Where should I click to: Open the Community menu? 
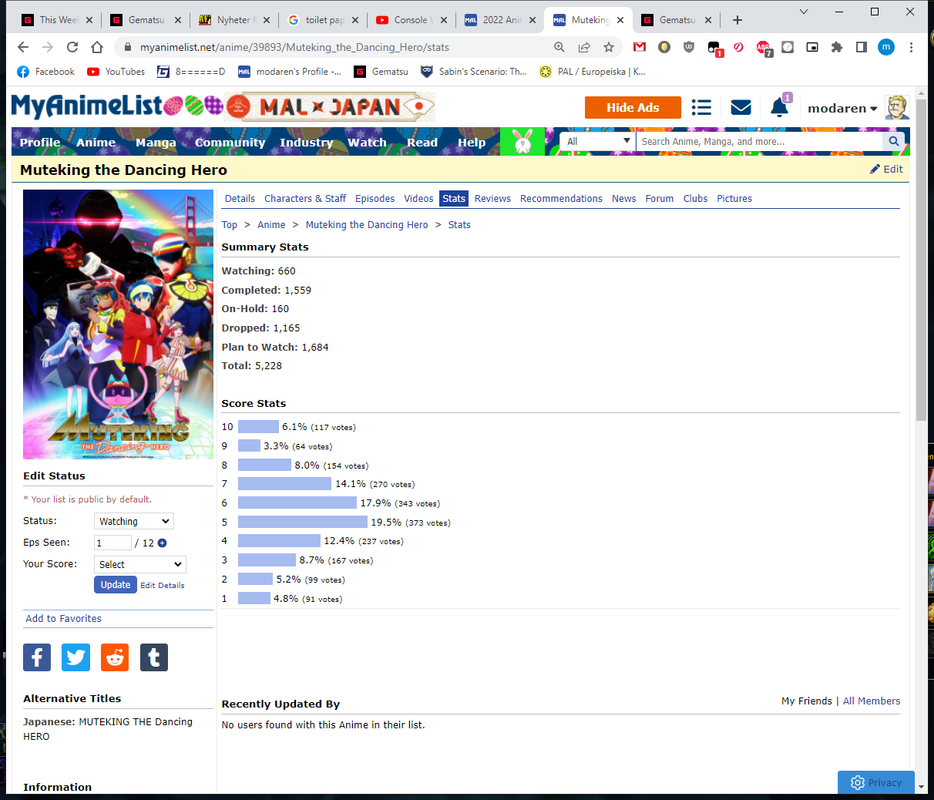click(x=230, y=142)
